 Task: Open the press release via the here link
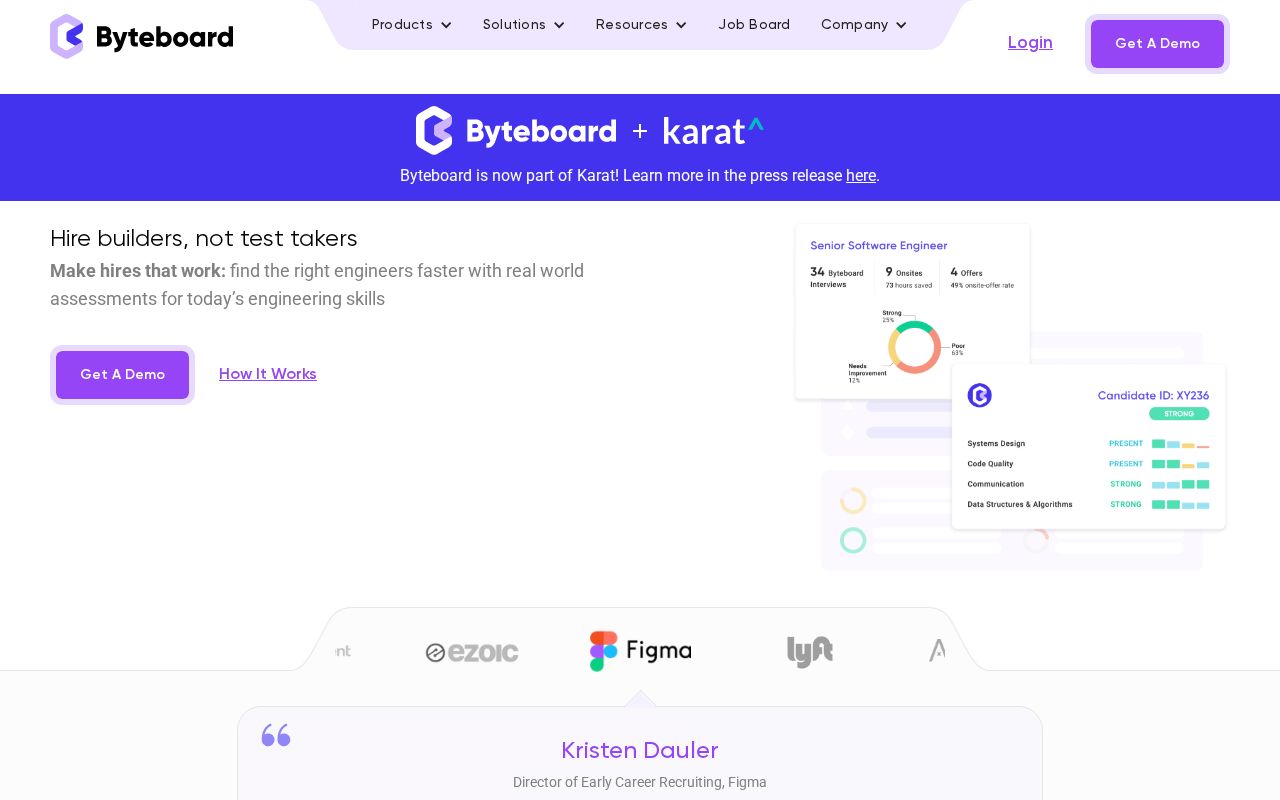pyautogui.click(x=861, y=176)
